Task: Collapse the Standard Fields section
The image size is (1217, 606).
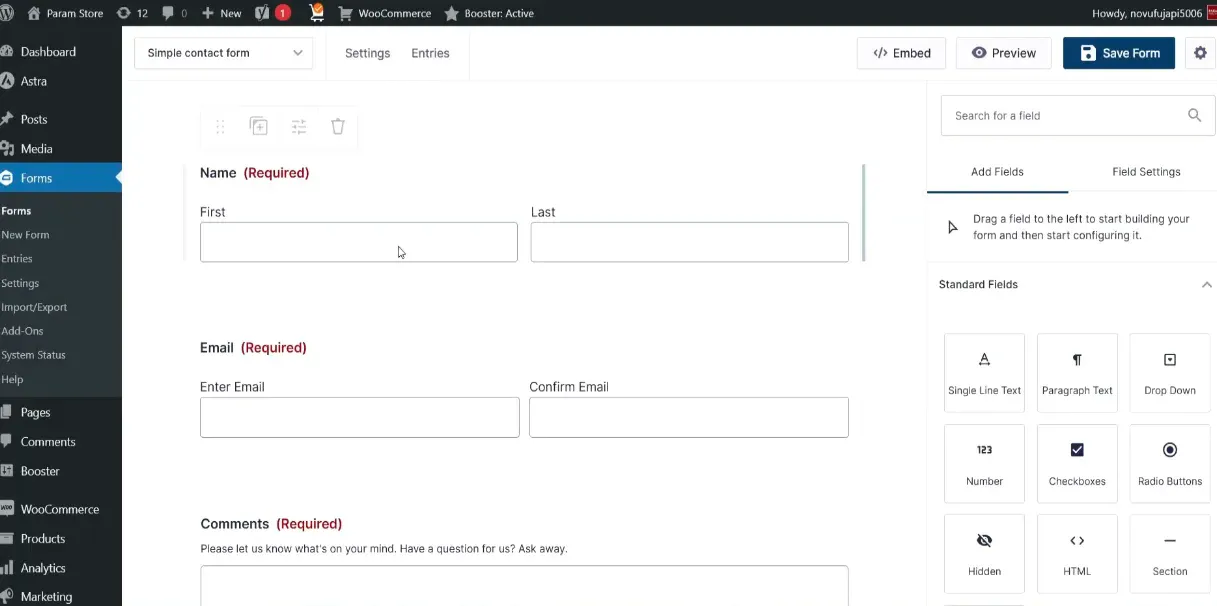Action: (1206, 285)
